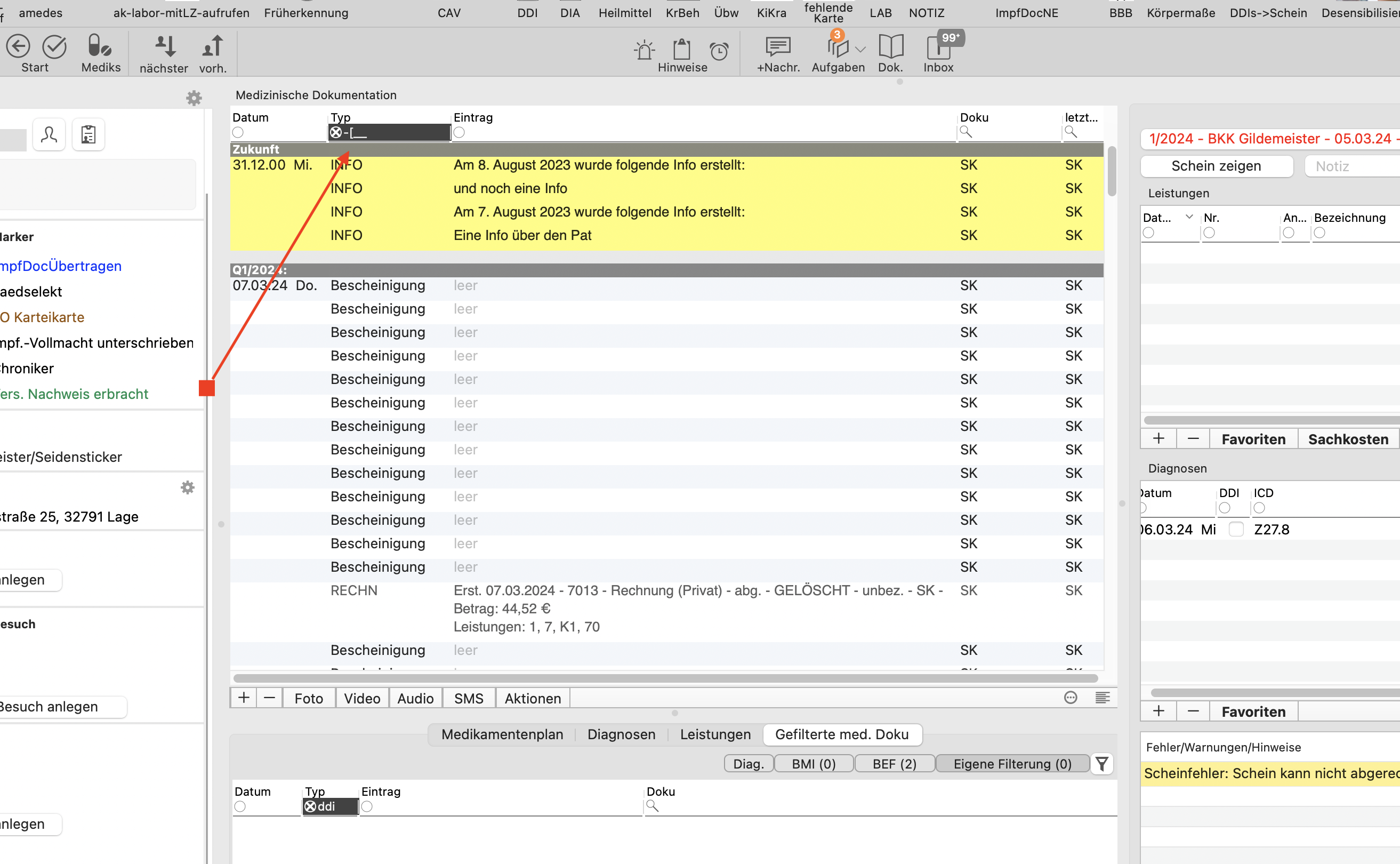This screenshot has width=1400, height=864.
Task: Click the Aktionen button
Action: click(533, 698)
